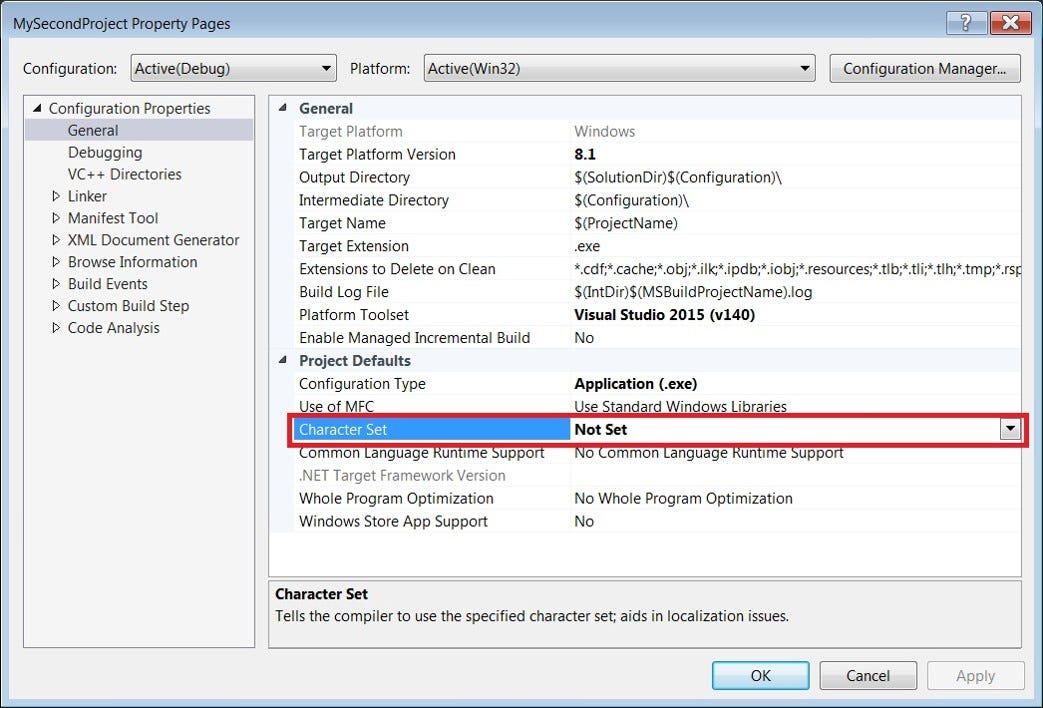Open the Configuration Manager
This screenshot has height=708, width=1043.
[923, 68]
